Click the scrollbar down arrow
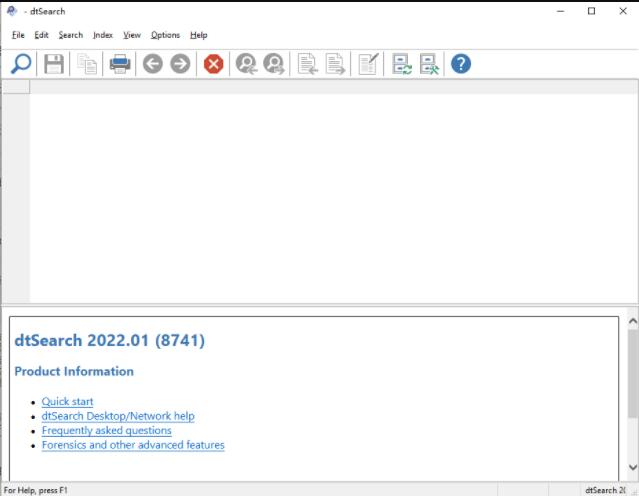This screenshot has height=496, width=639. [632, 467]
